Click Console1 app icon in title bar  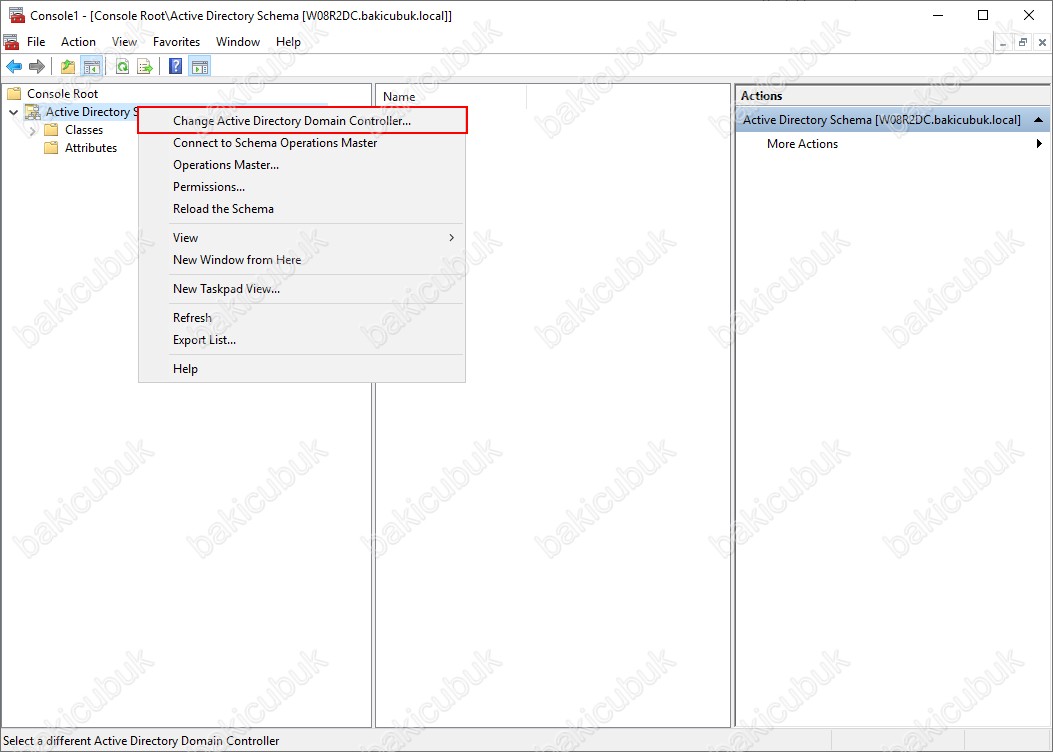[17, 15]
